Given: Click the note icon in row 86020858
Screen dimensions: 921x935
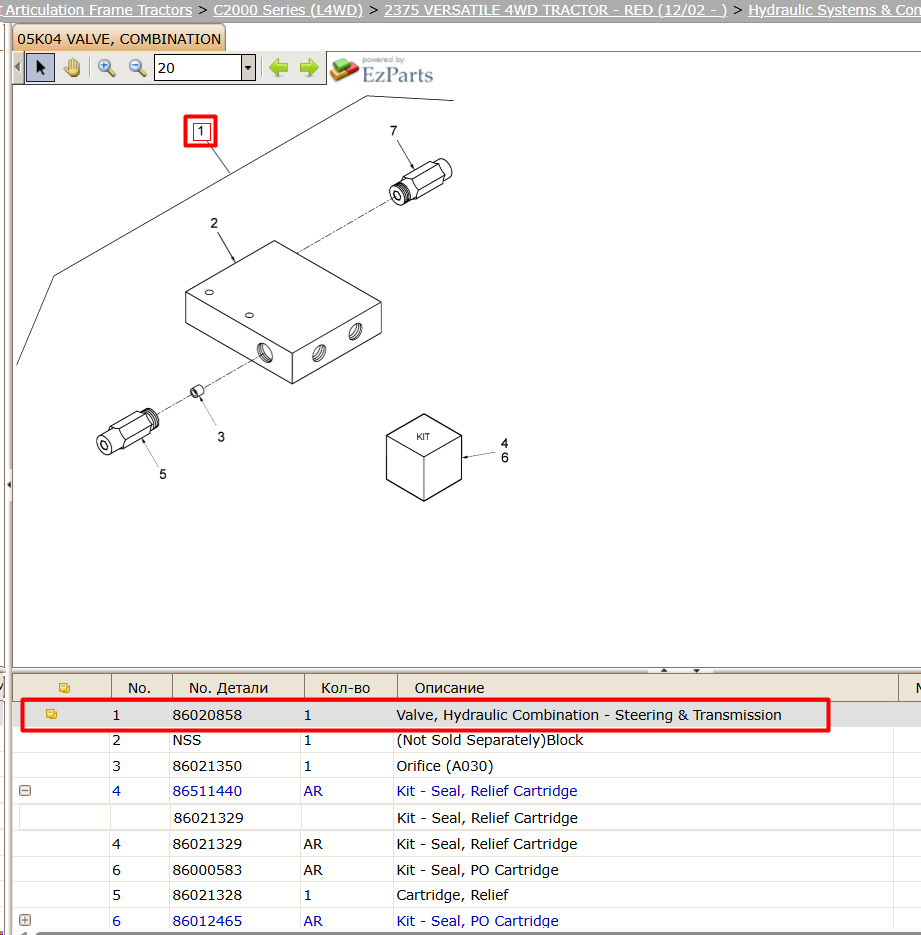Looking at the screenshot, I should [52, 714].
